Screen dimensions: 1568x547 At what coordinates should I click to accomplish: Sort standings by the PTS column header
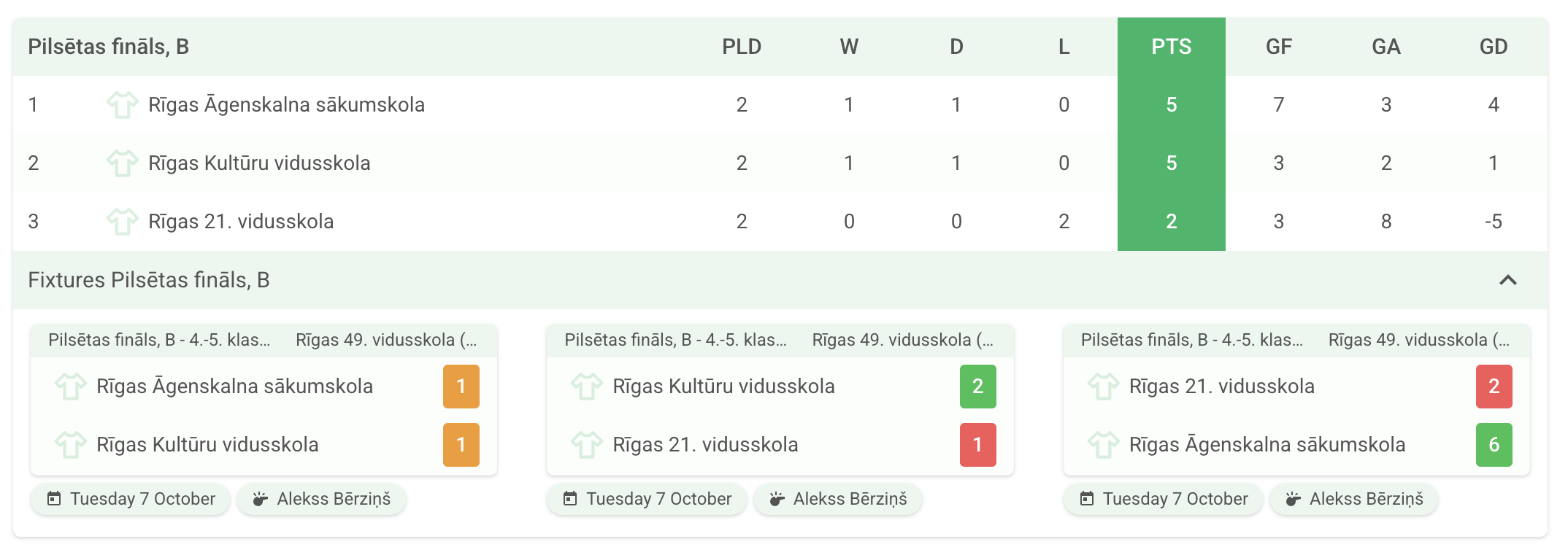pos(1171,47)
